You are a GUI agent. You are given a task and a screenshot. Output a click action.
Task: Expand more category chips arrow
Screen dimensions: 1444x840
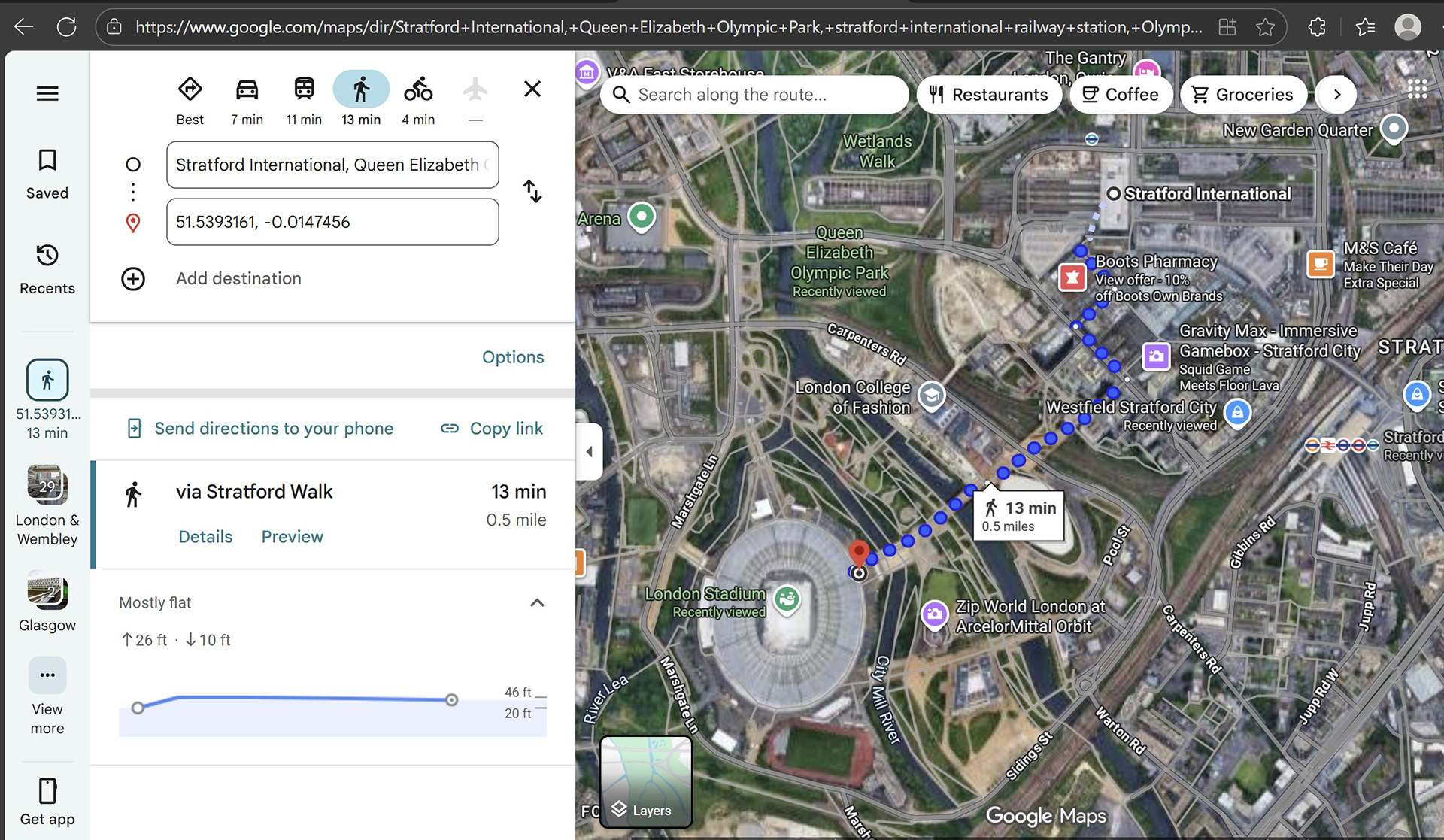(x=1337, y=94)
